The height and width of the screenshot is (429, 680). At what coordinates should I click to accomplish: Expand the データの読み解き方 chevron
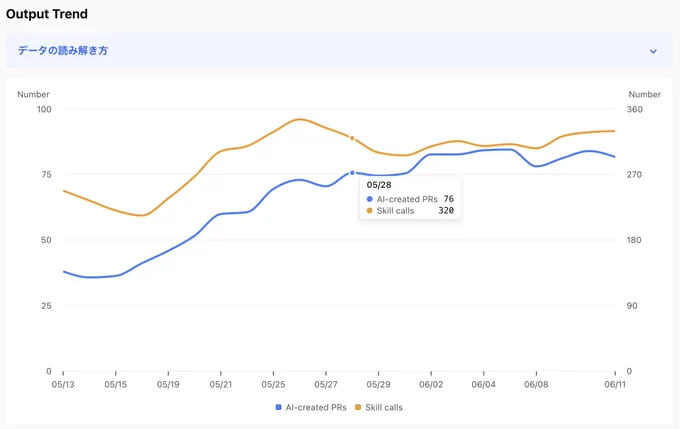(653, 51)
